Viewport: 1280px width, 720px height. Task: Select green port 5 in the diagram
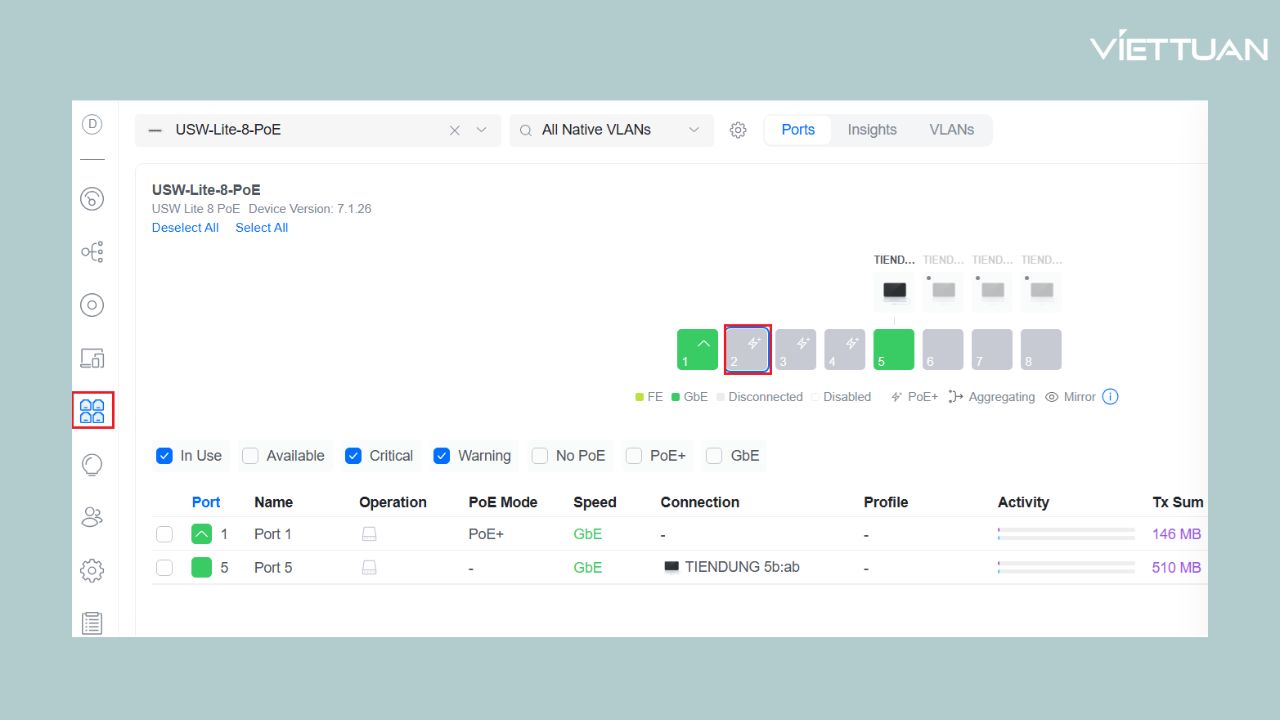coord(893,350)
